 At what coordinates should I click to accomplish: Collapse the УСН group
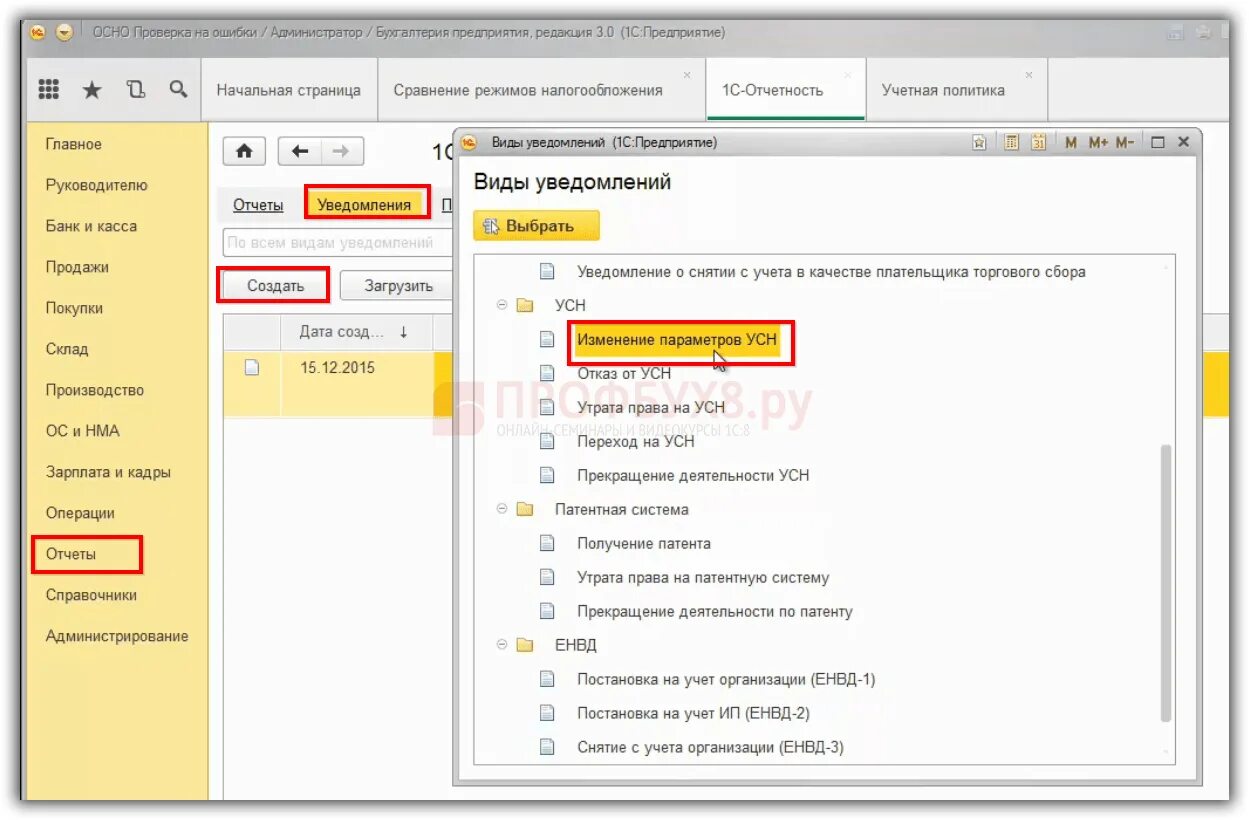[502, 305]
